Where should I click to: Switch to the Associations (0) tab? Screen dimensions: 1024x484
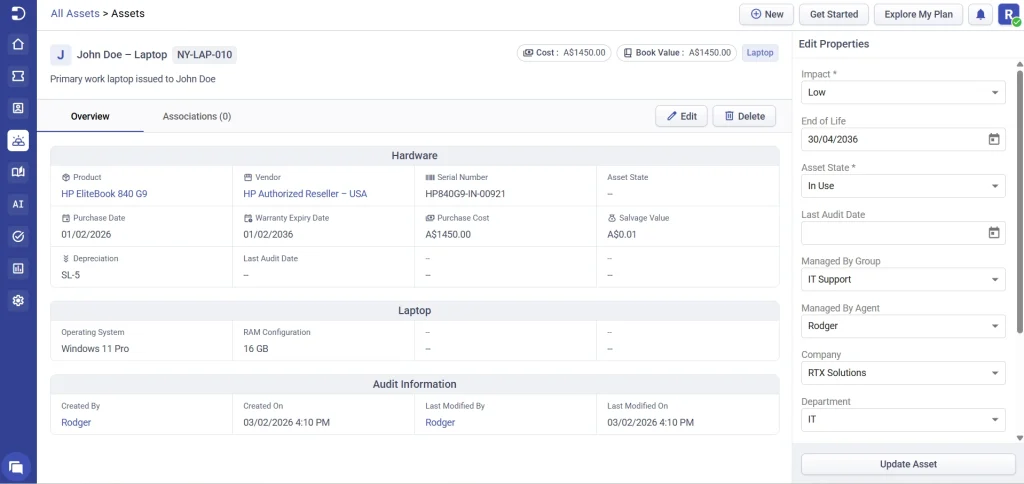tap(196, 116)
